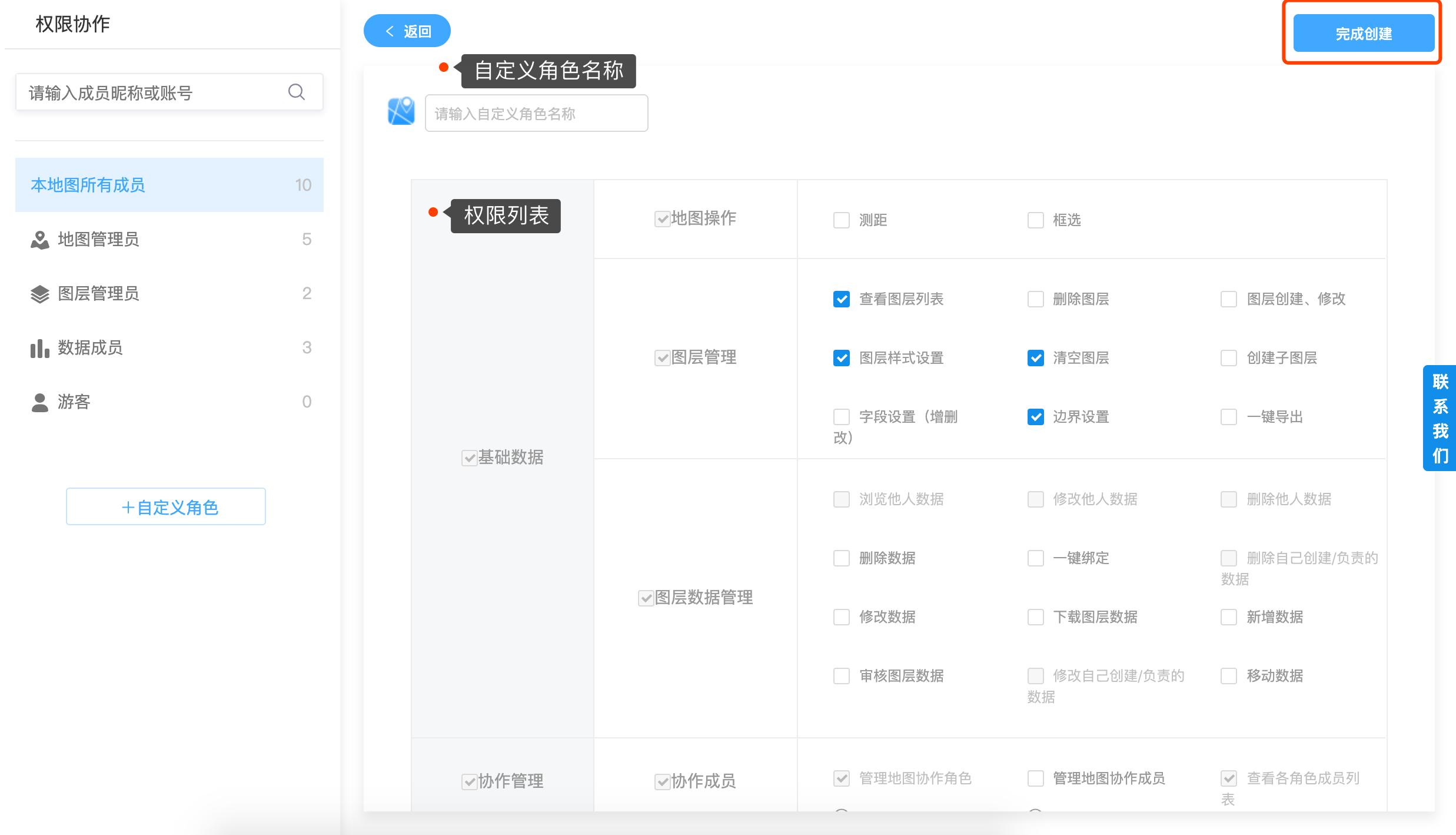Enable the 框选 permission

click(1036, 220)
